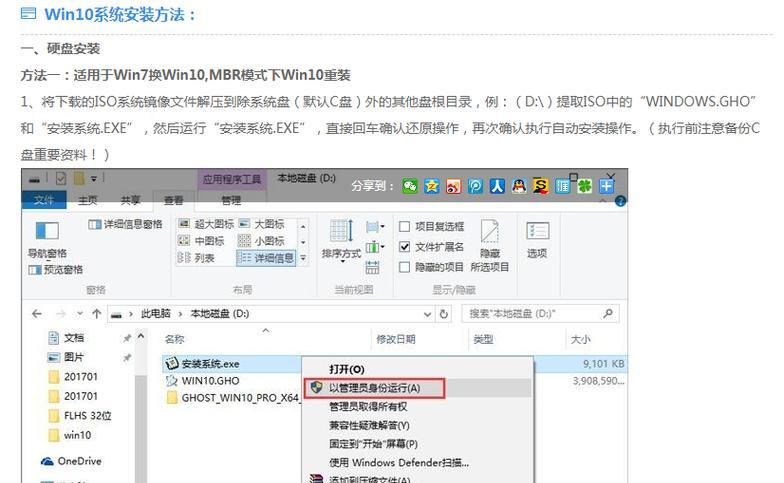Switch to 管理 tab

click(x=231, y=200)
